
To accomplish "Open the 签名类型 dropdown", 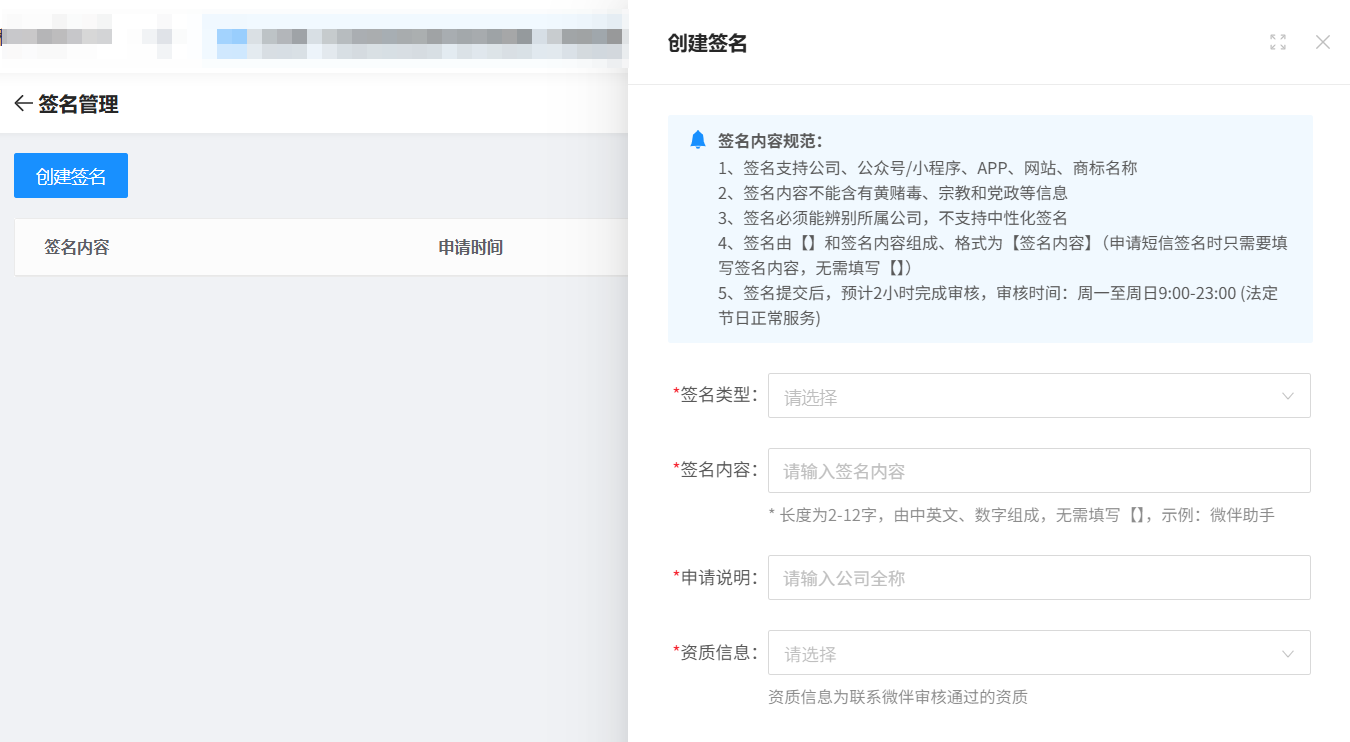I will coord(1039,396).
